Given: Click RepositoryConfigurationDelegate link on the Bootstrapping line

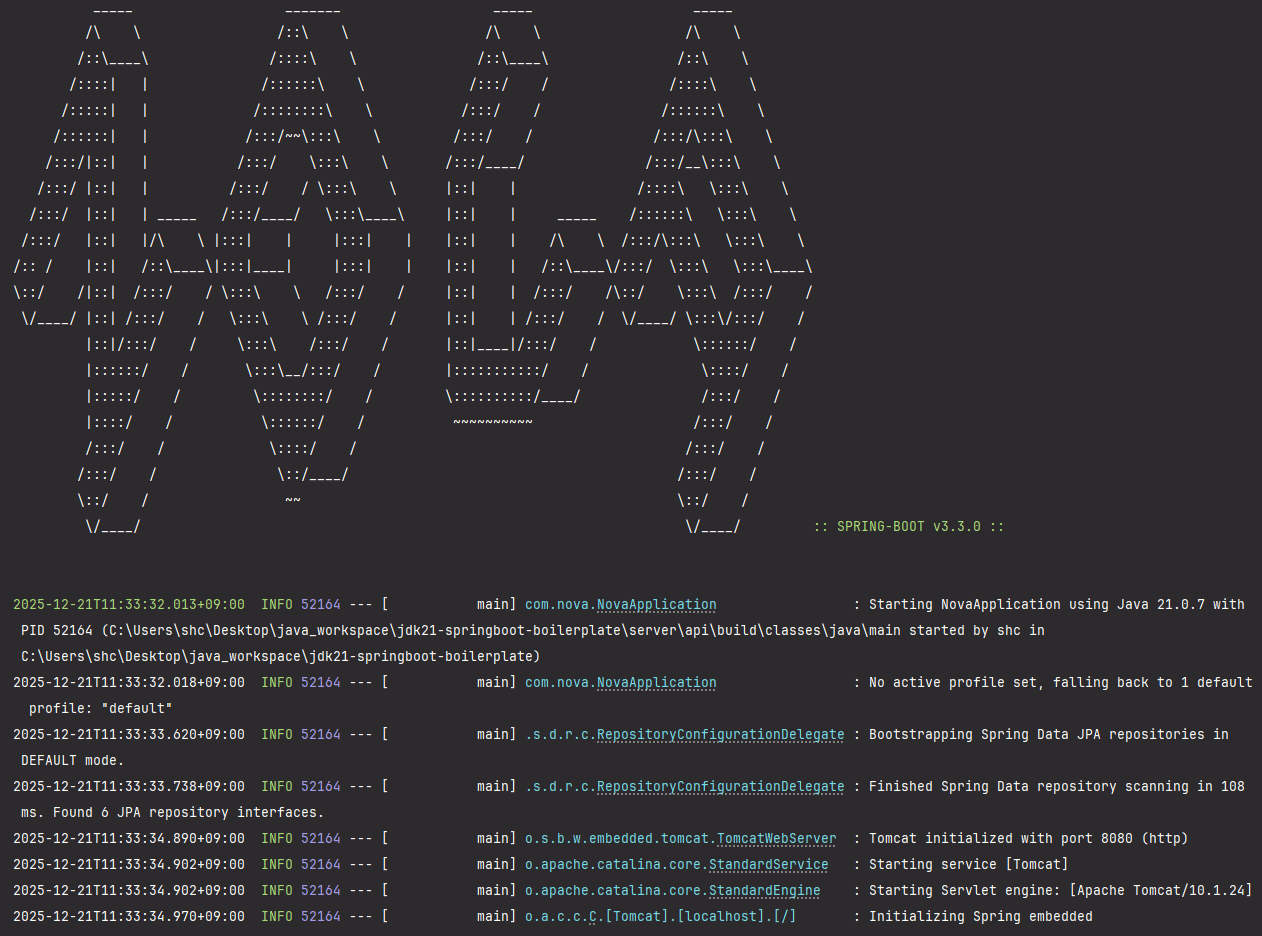Looking at the screenshot, I should click(720, 735).
